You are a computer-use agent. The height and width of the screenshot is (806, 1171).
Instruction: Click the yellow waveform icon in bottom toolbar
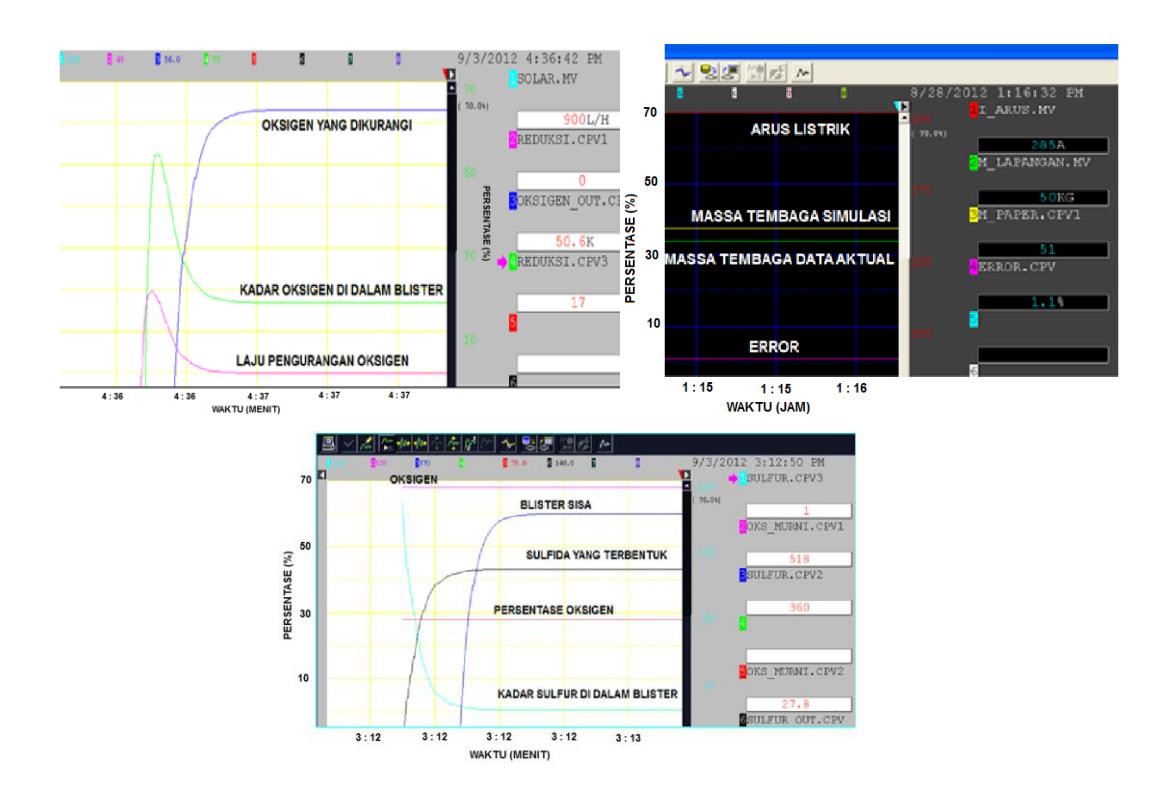coord(509,444)
